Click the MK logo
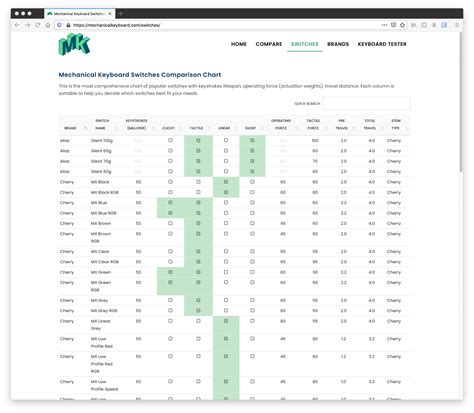The width and height of the screenshot is (474, 413). pyautogui.click(x=74, y=44)
